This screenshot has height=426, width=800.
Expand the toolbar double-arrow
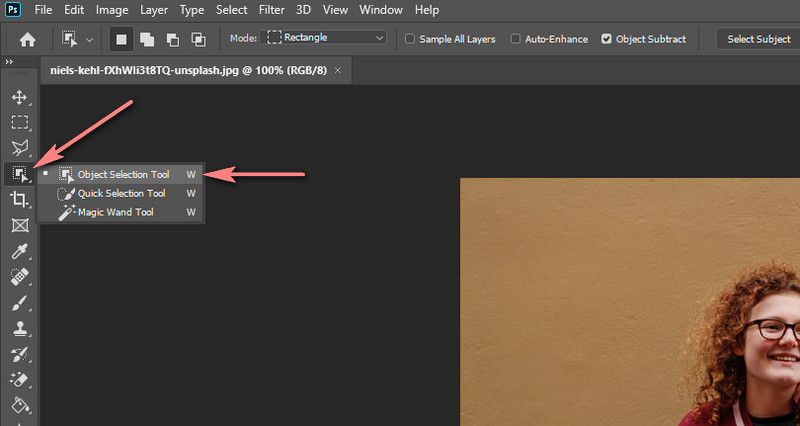(x=10, y=62)
